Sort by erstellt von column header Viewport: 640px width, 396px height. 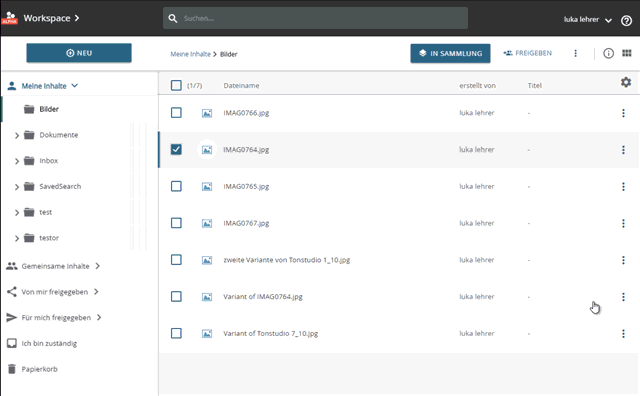click(x=477, y=85)
